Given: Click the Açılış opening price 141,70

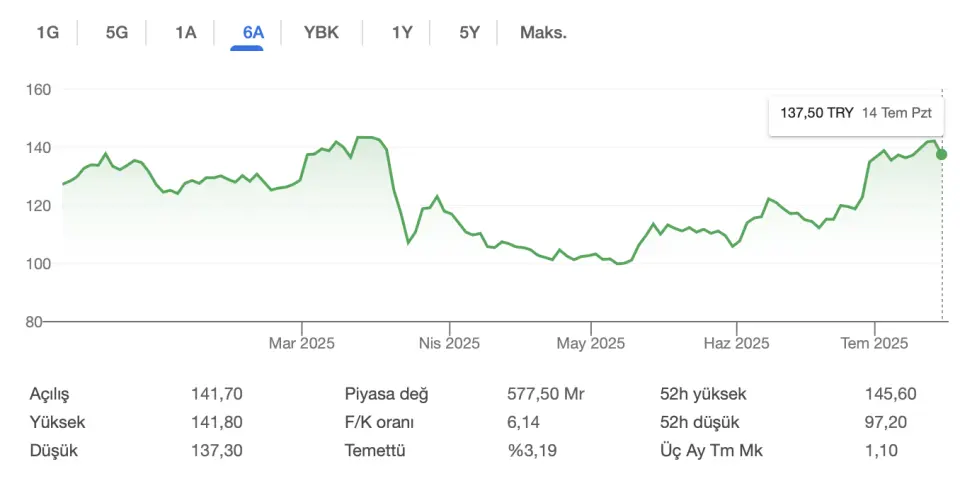Looking at the screenshot, I should [x=216, y=394].
